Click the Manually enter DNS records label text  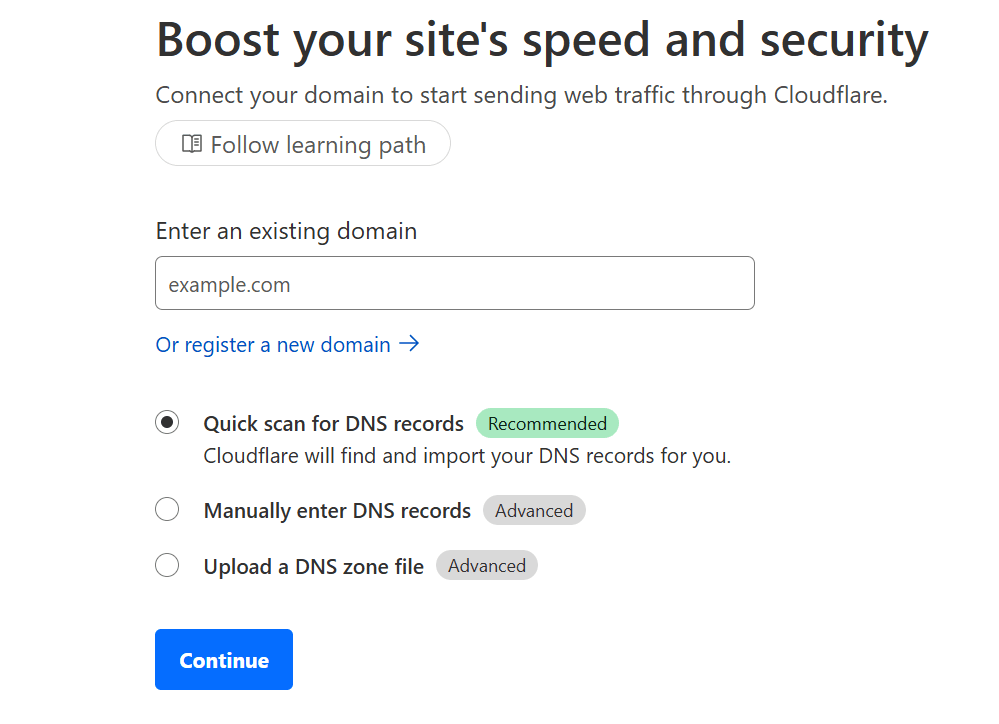[x=337, y=510]
